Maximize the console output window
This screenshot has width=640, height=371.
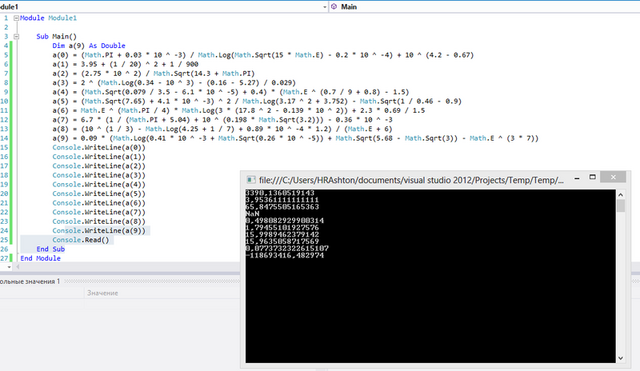coord(593,177)
